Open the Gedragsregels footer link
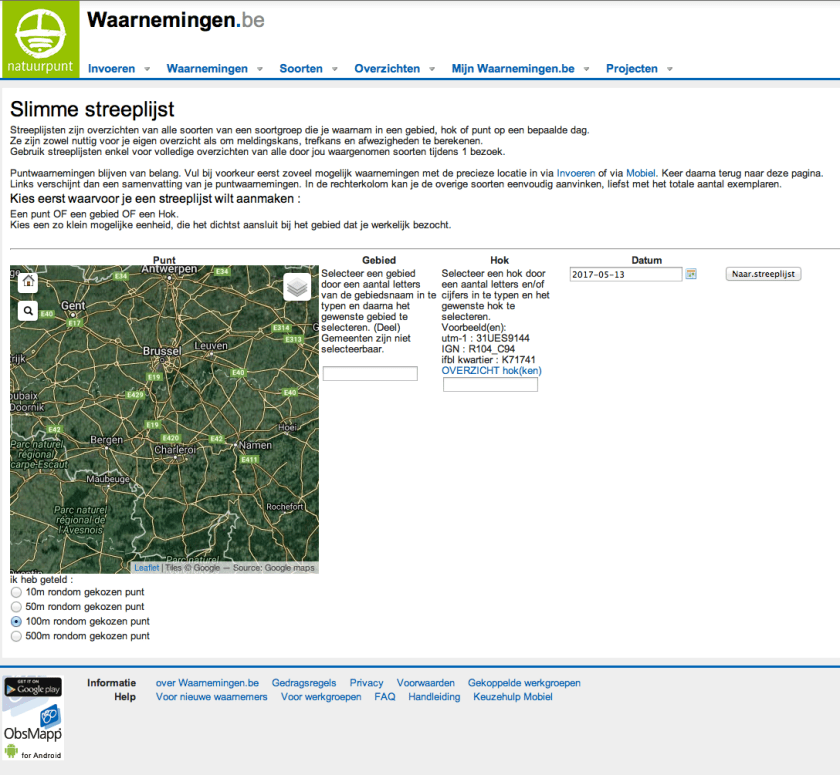Image resolution: width=840 pixels, height=775 pixels. point(304,683)
